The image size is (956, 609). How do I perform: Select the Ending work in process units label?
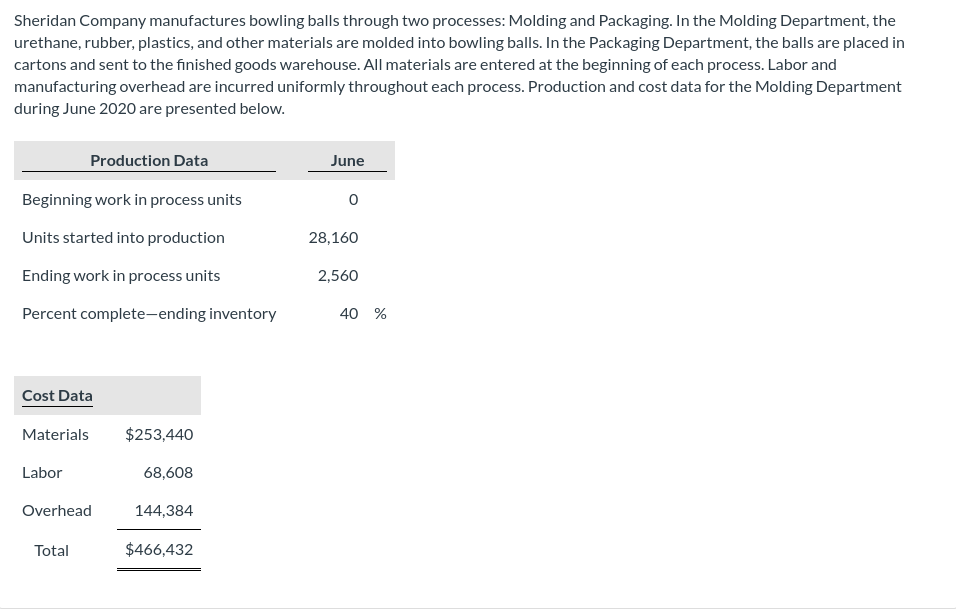121,275
